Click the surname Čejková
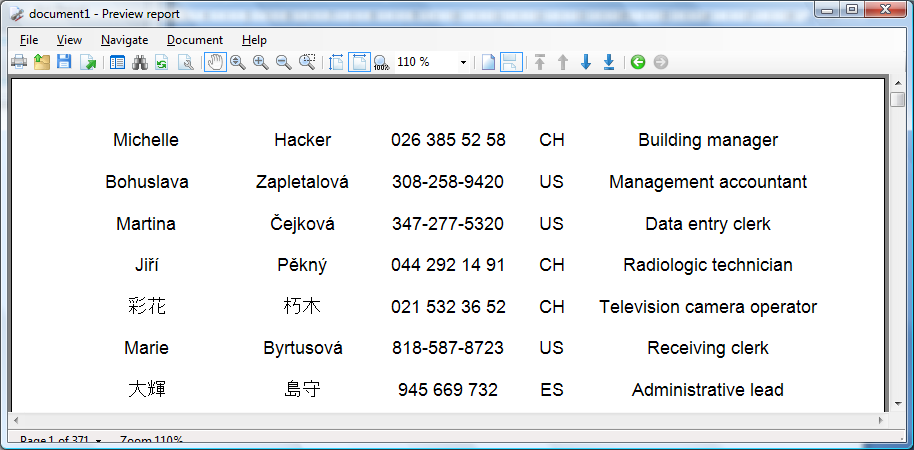This screenshot has height=450, width=914. tap(302, 224)
